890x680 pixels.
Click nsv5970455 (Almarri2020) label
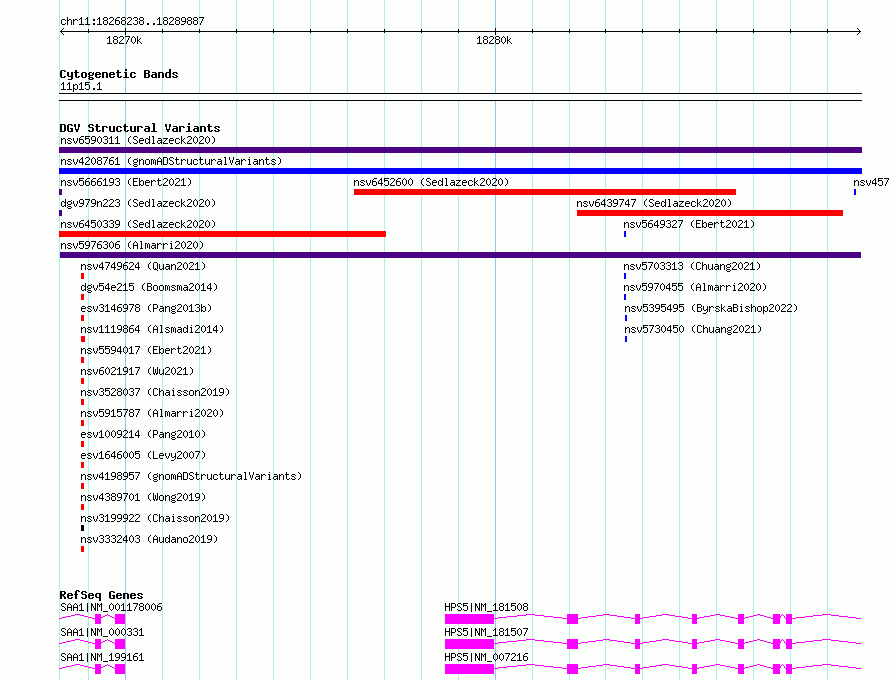click(695, 287)
